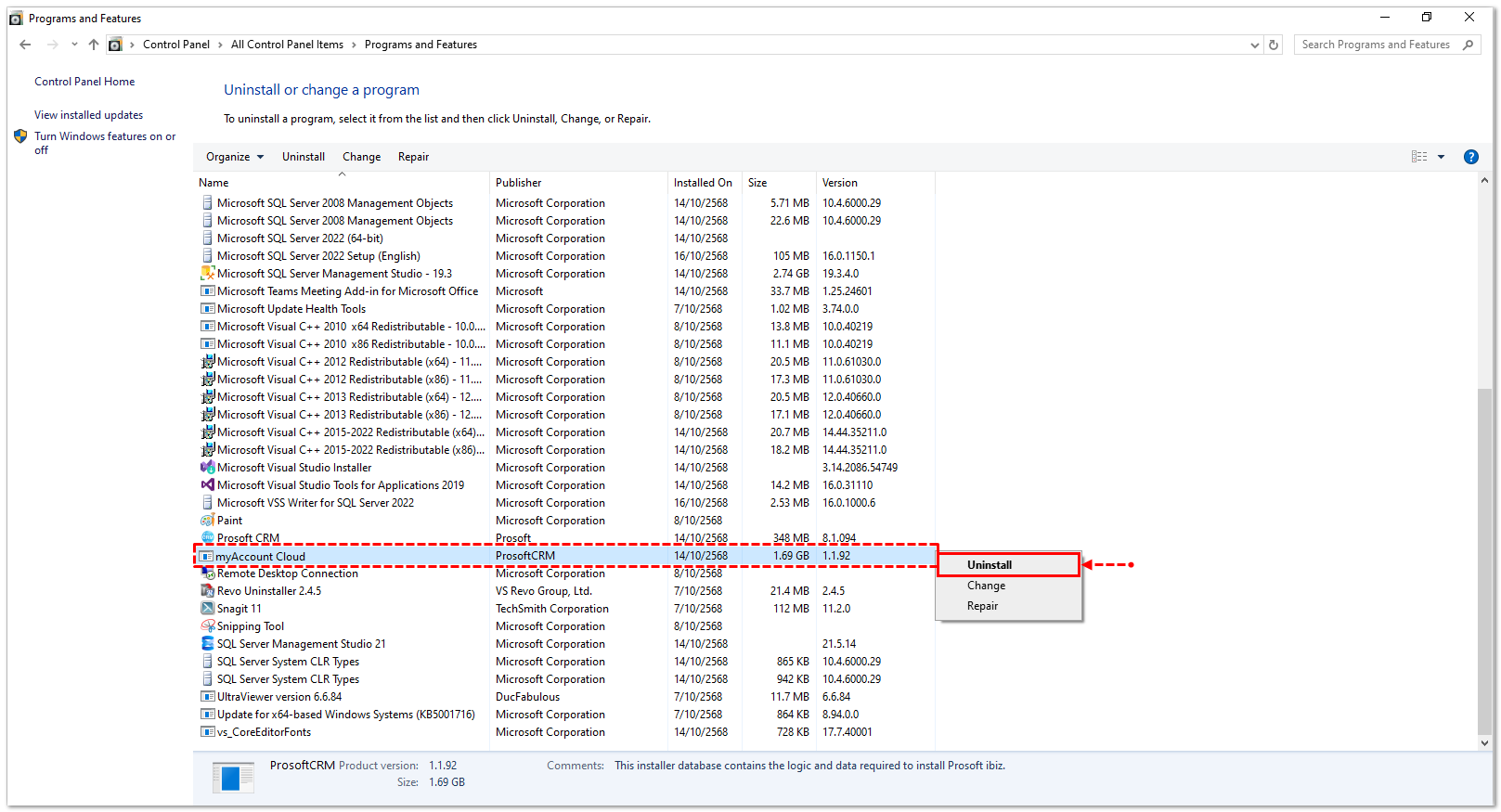This screenshot has height=812, width=1501.
Task: Click the Up one level arrow icon
Action: 94,45
